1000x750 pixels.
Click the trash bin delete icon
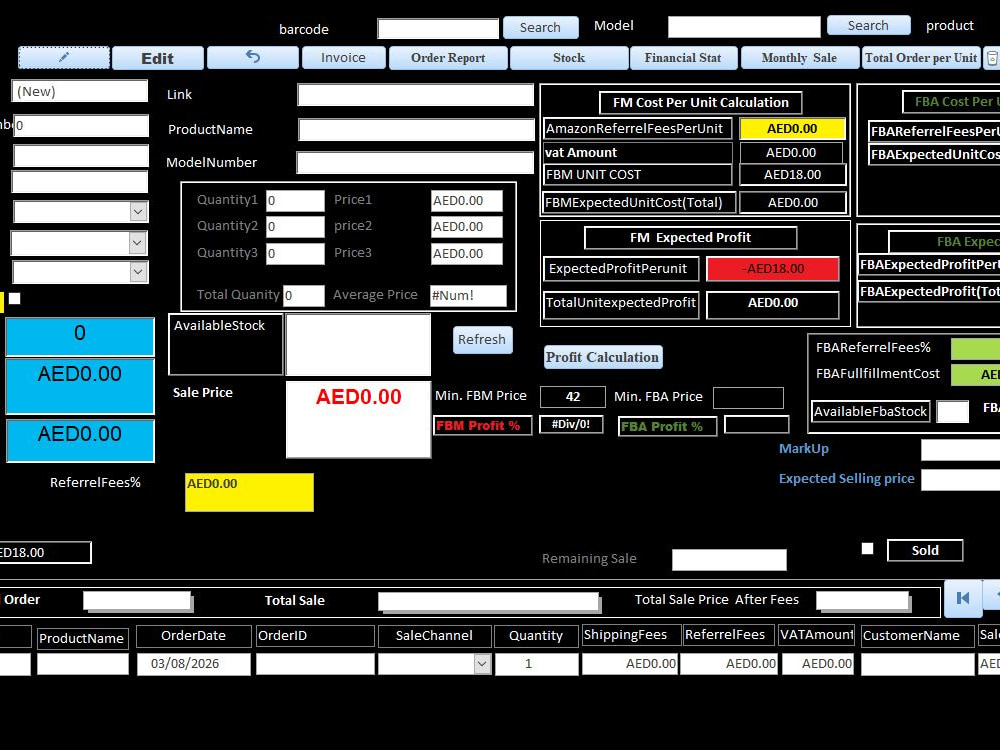coord(992,57)
